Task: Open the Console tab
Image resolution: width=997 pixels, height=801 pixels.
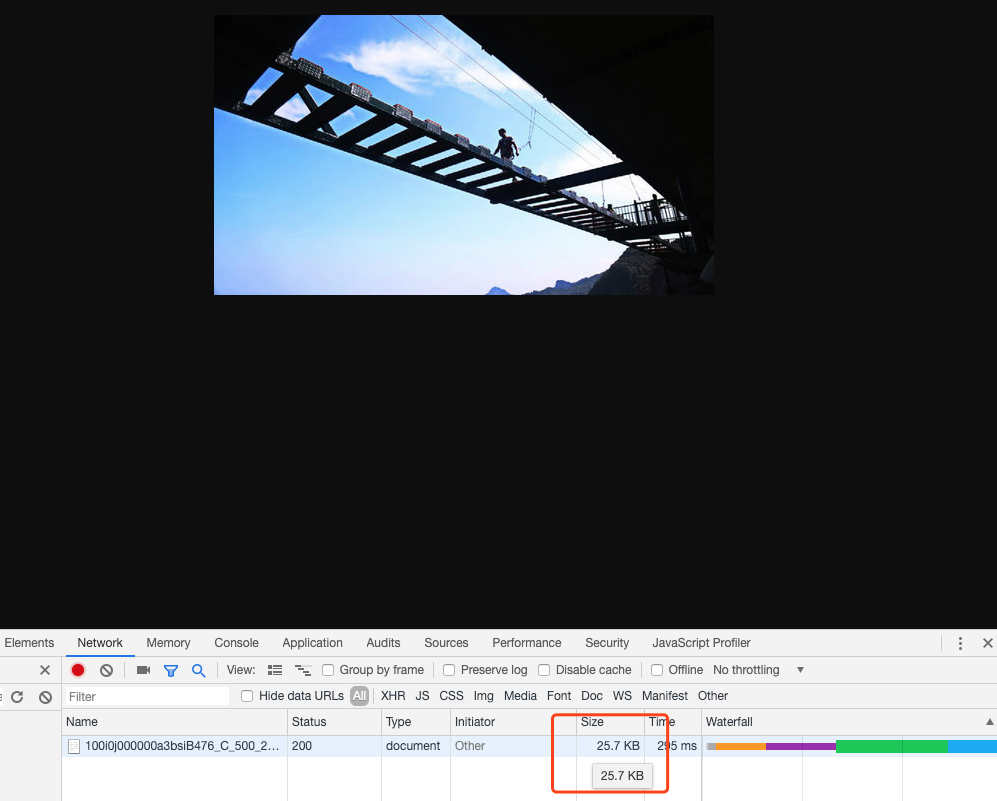Action: [237, 643]
